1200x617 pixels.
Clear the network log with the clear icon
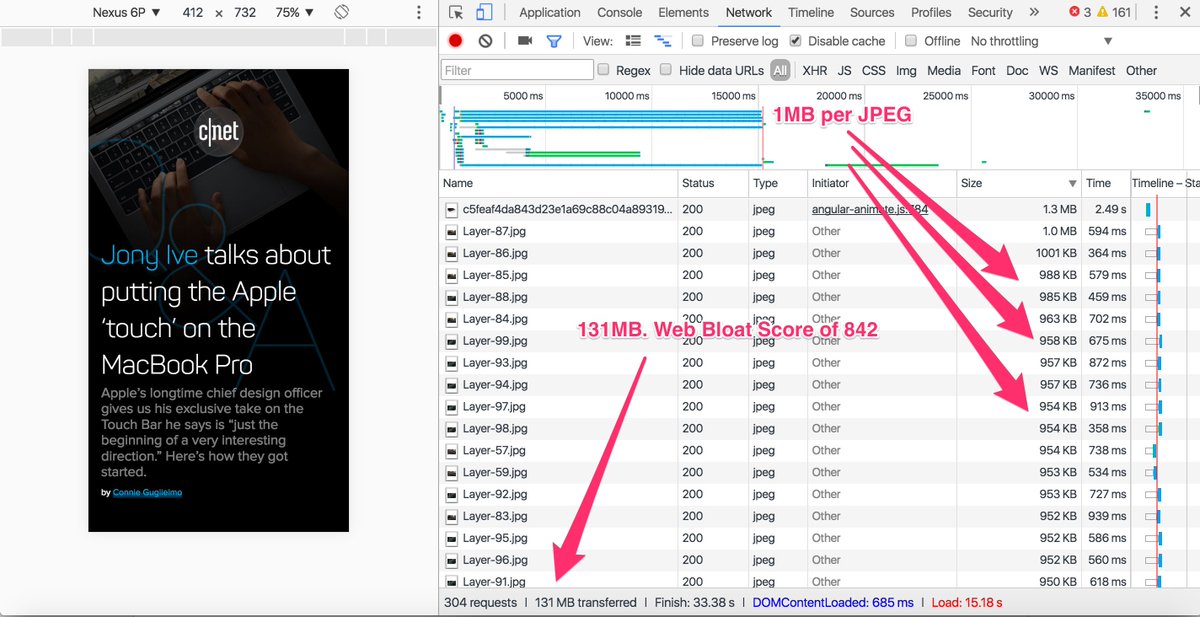(x=485, y=41)
